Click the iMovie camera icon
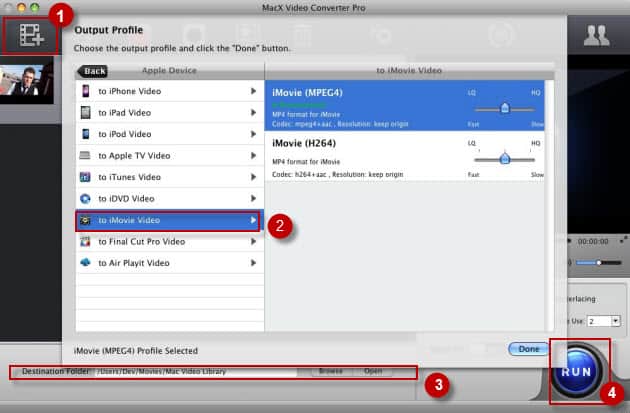 (85, 220)
